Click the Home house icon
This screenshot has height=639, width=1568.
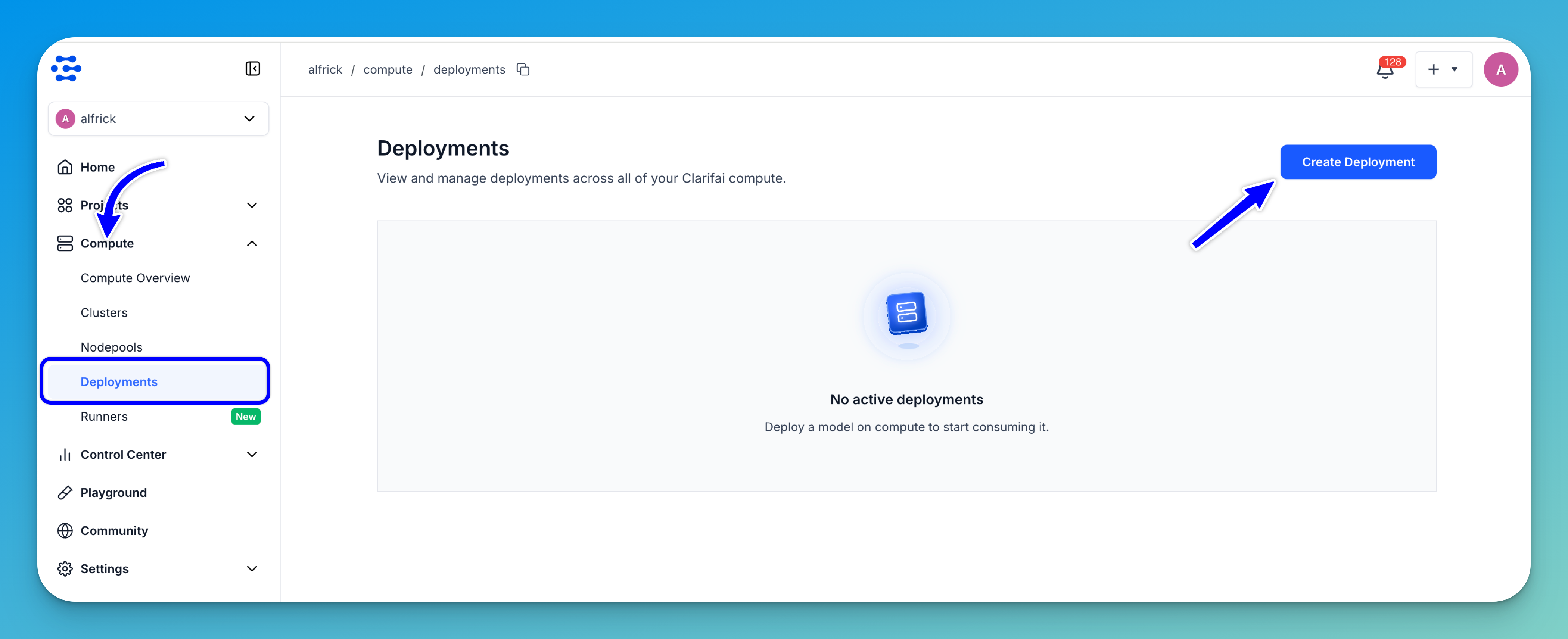click(x=65, y=167)
